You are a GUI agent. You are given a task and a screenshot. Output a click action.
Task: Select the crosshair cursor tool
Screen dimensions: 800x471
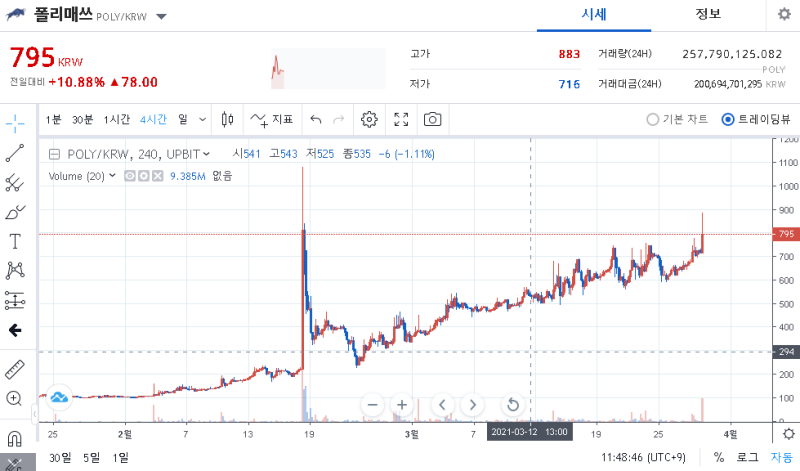pos(15,123)
